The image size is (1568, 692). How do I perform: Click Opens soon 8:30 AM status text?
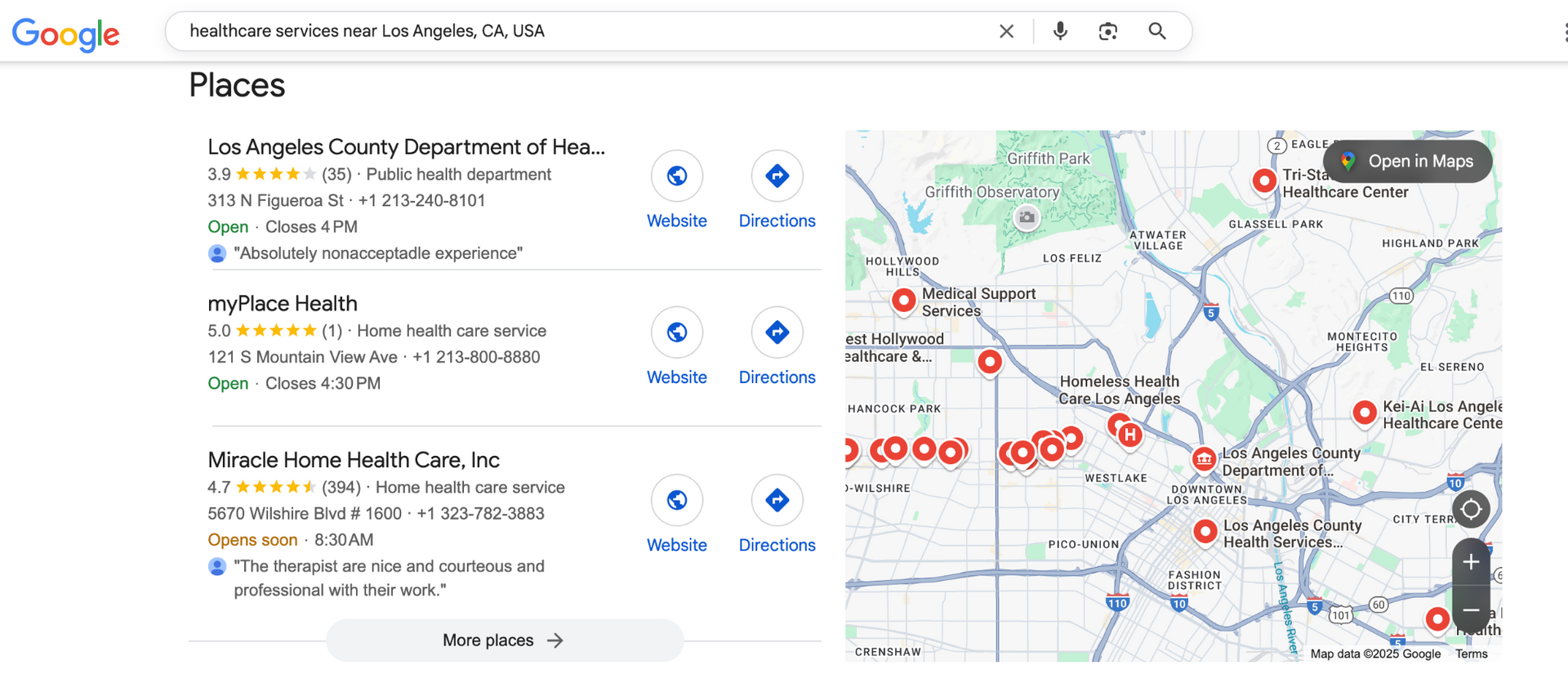pos(291,540)
